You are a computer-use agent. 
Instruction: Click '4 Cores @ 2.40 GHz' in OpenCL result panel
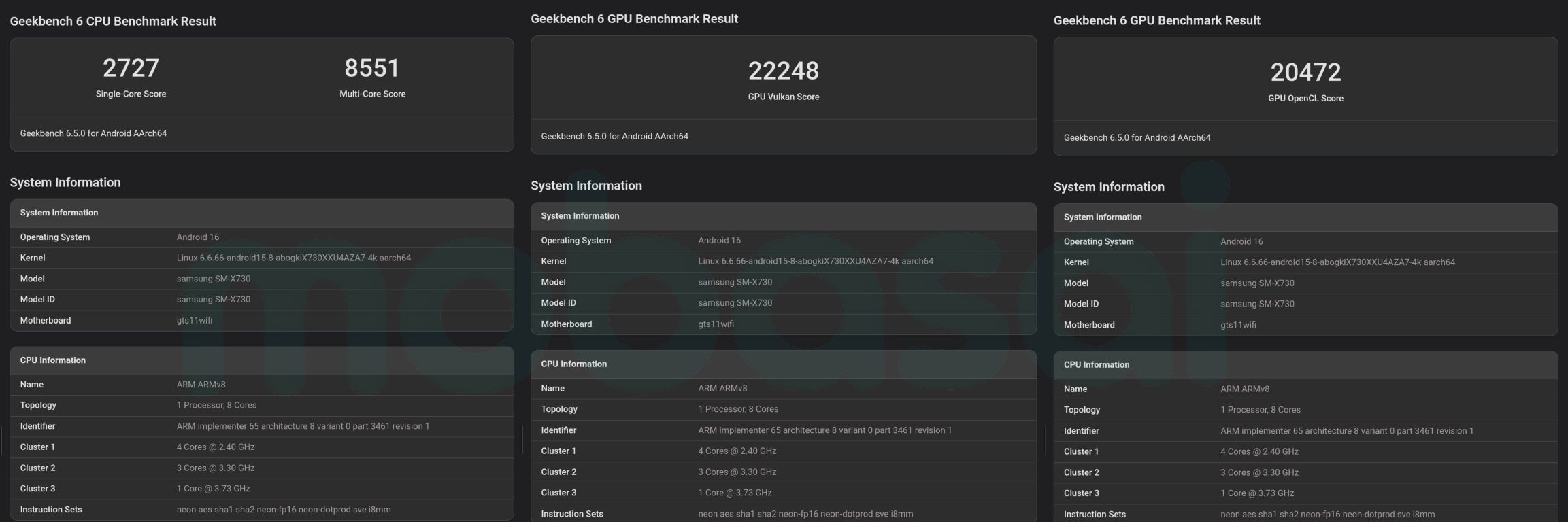[1259, 451]
